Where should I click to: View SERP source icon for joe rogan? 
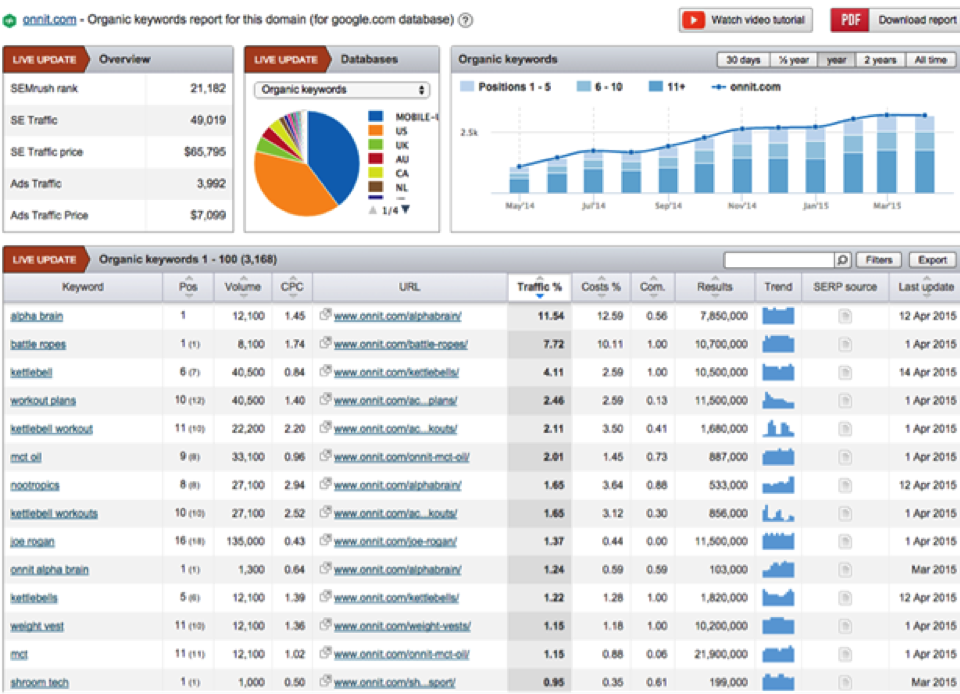point(845,542)
